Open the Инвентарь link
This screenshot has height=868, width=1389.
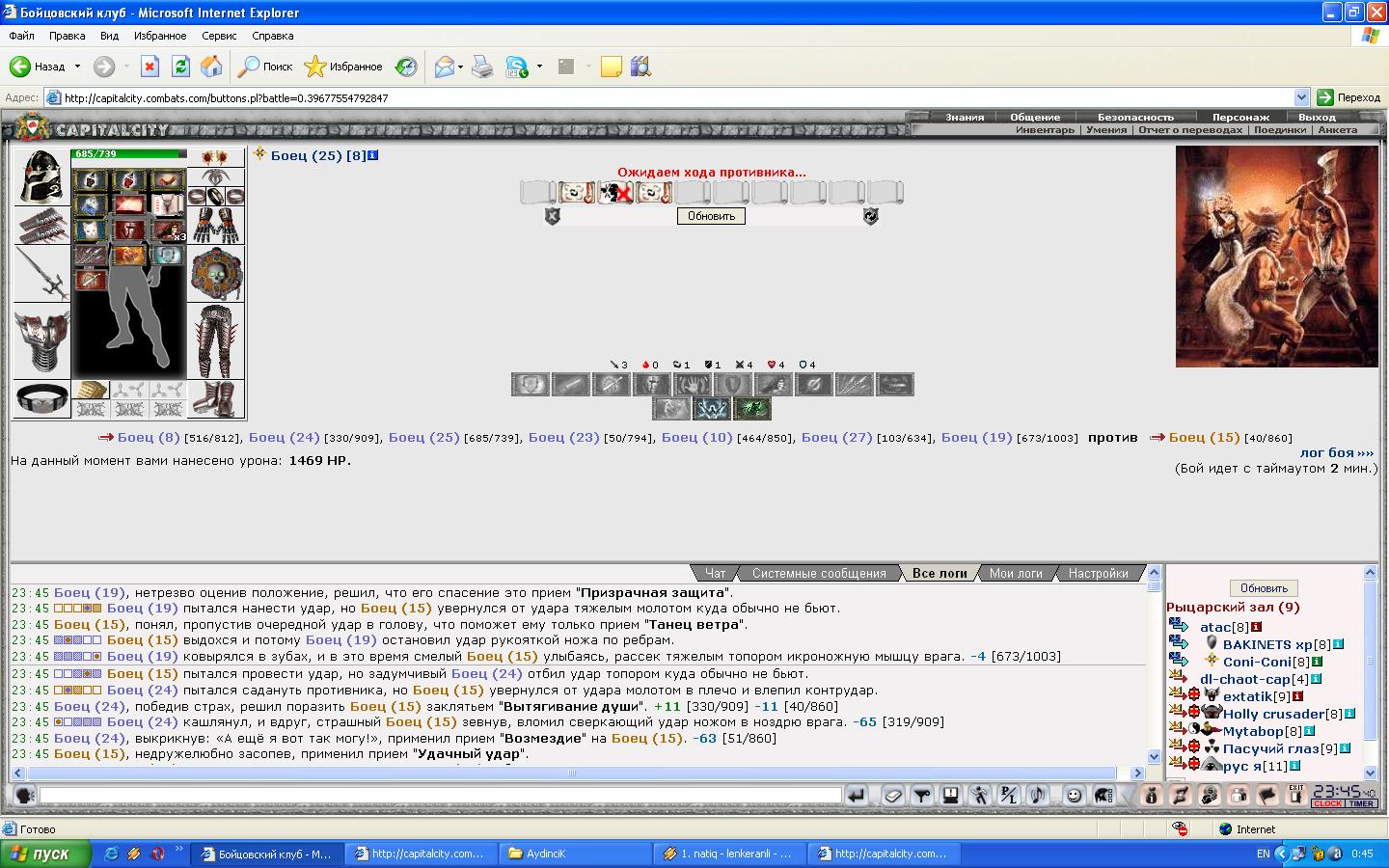point(1045,129)
